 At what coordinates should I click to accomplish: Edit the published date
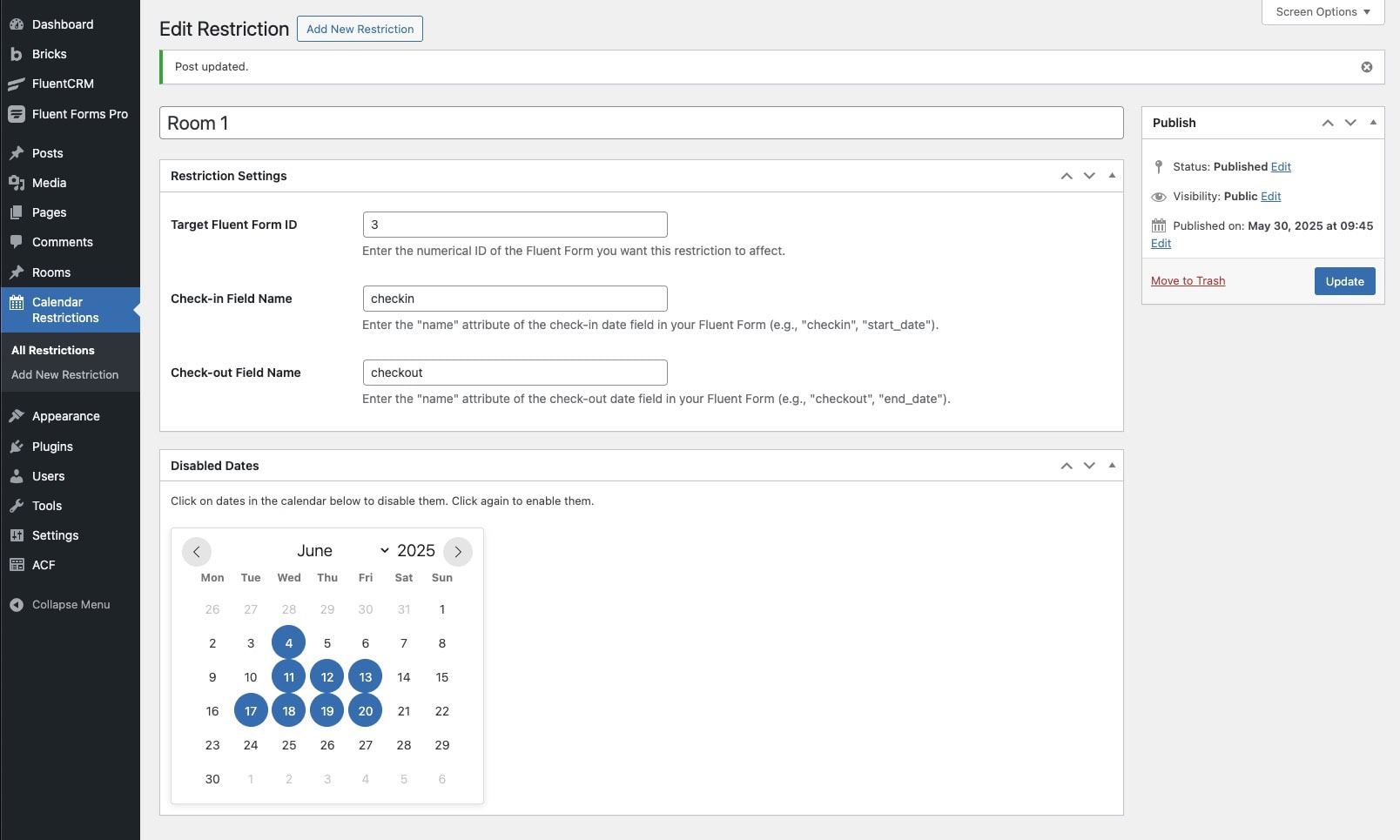click(x=1161, y=243)
